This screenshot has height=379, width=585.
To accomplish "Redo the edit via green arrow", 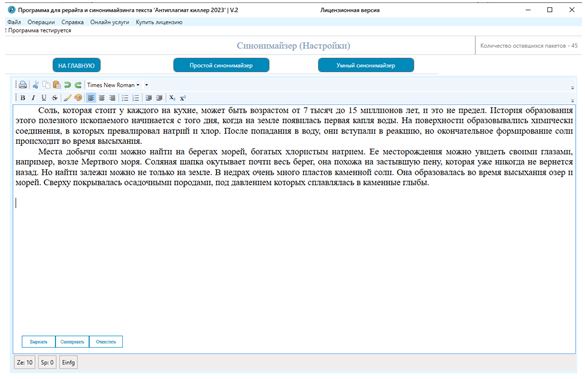I will [x=78, y=85].
